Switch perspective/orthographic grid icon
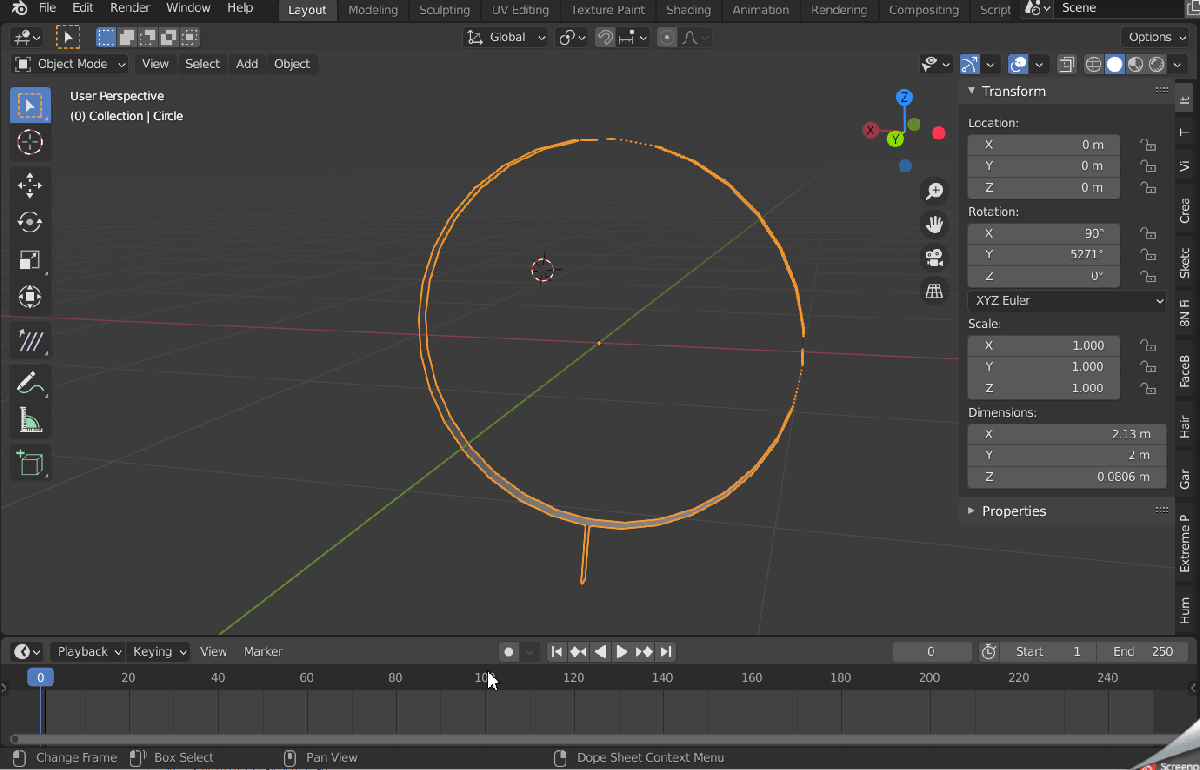This screenshot has height=770, width=1200. pyautogui.click(x=934, y=291)
